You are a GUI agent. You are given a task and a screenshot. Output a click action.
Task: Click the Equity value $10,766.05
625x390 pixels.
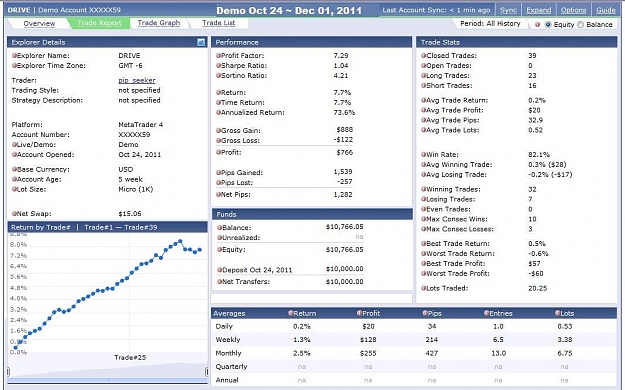[x=344, y=250]
